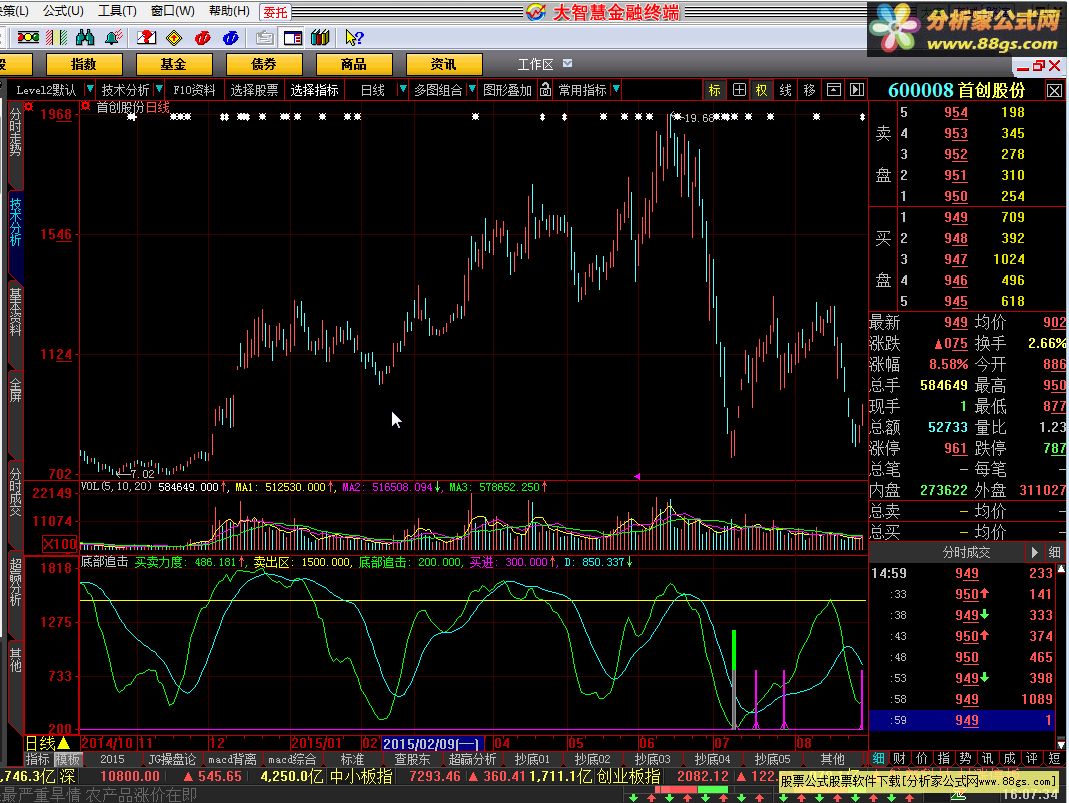Click the 600008 首创股份 stock title

tap(957, 90)
